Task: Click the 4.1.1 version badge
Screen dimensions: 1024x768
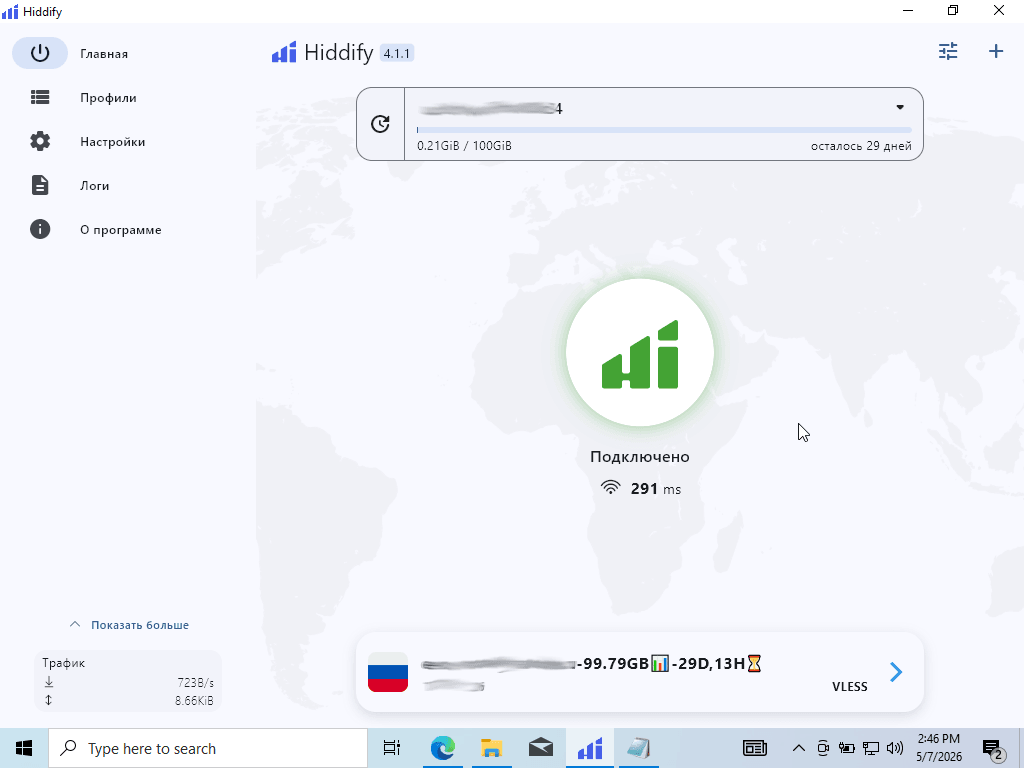Action: 396,54
